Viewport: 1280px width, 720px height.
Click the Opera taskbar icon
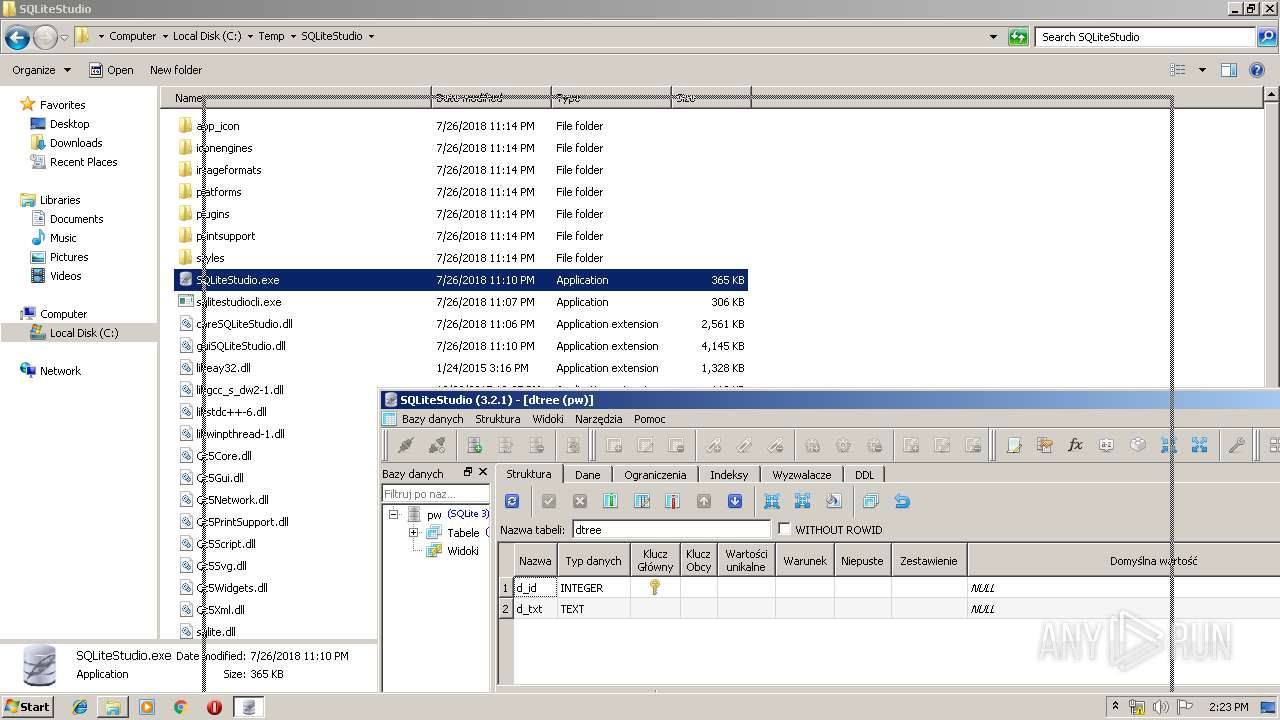[x=214, y=707]
